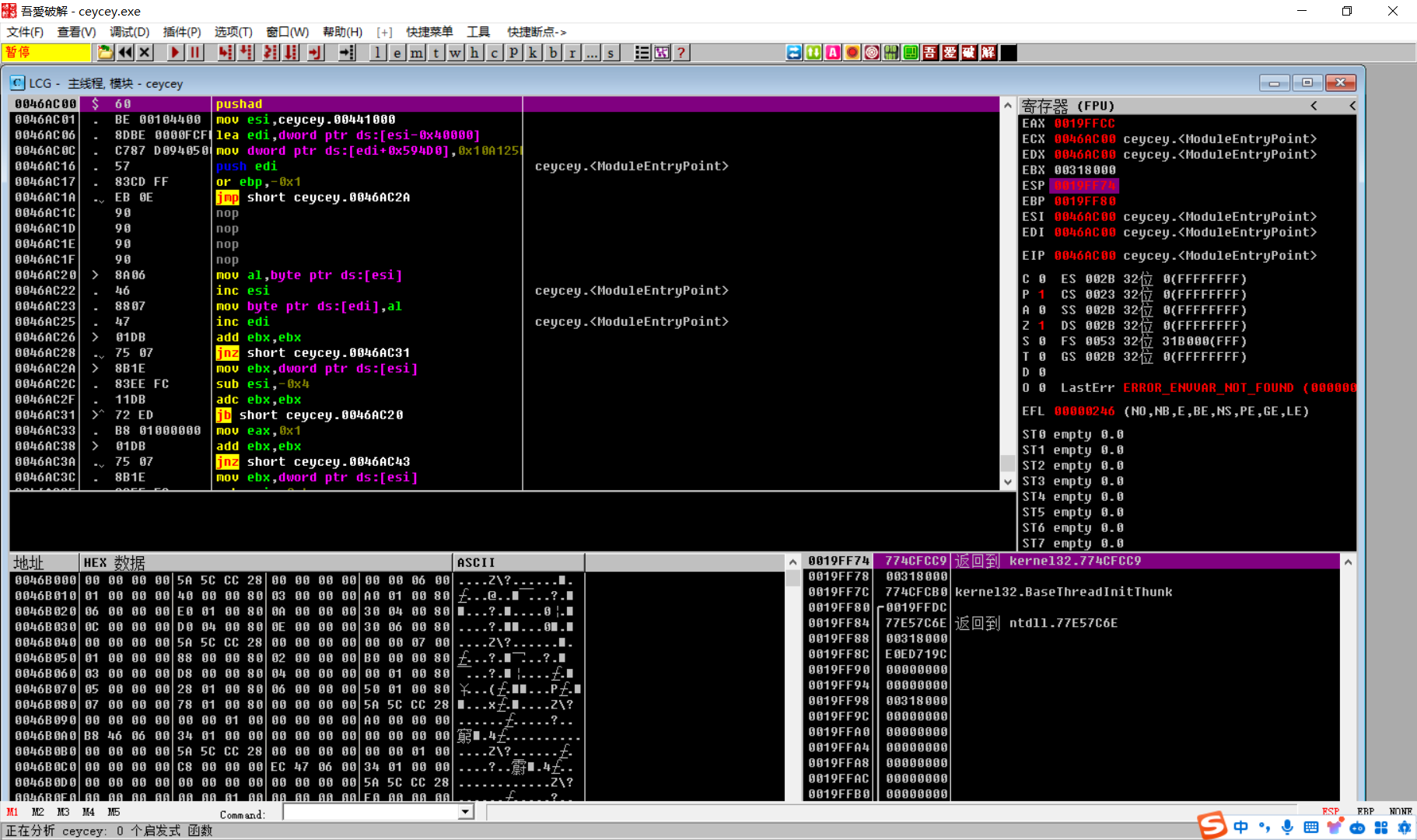Open the breakpoints 'b' window button

pos(553,53)
